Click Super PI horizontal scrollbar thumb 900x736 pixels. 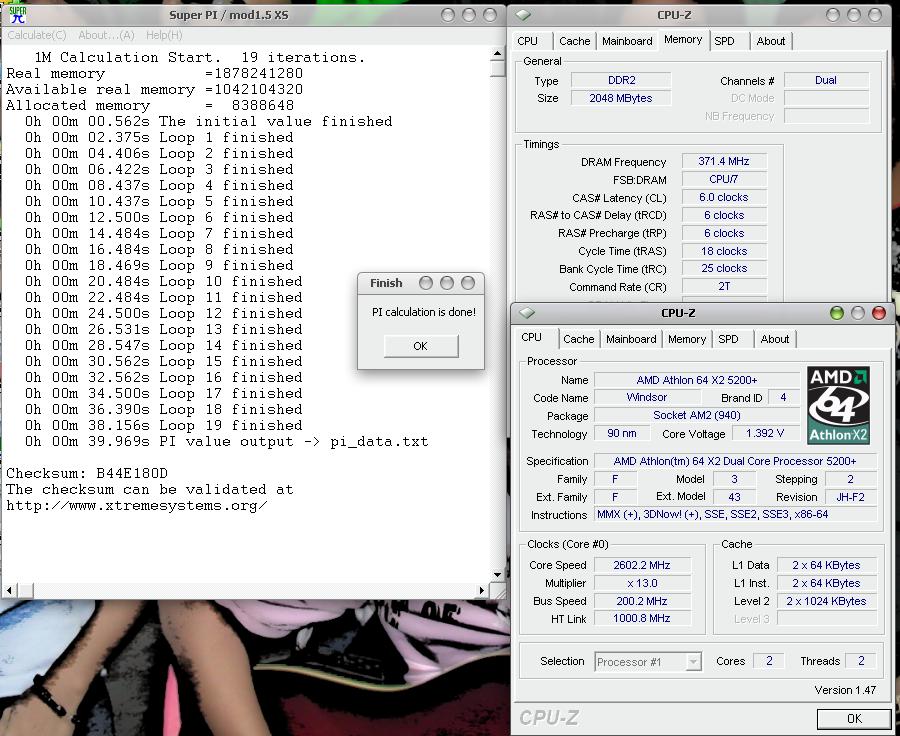click(x=24, y=590)
